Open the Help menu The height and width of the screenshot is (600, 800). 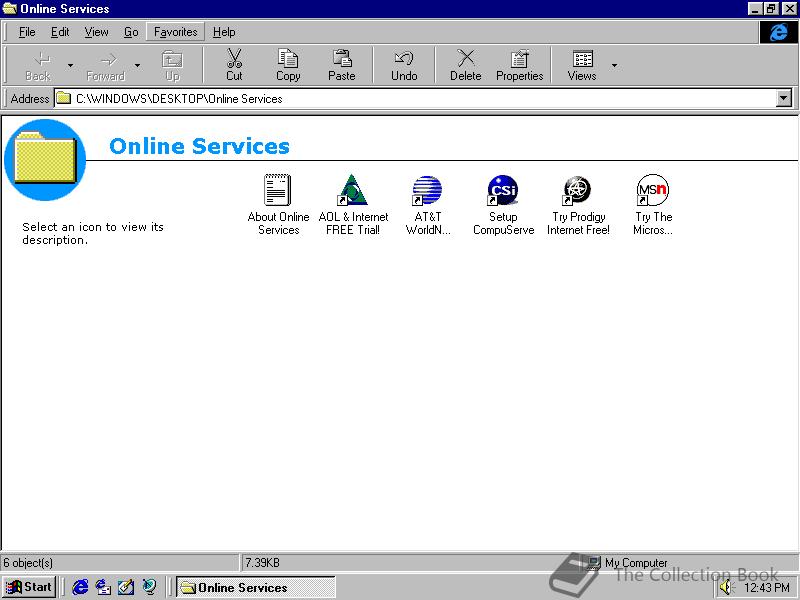[x=224, y=32]
